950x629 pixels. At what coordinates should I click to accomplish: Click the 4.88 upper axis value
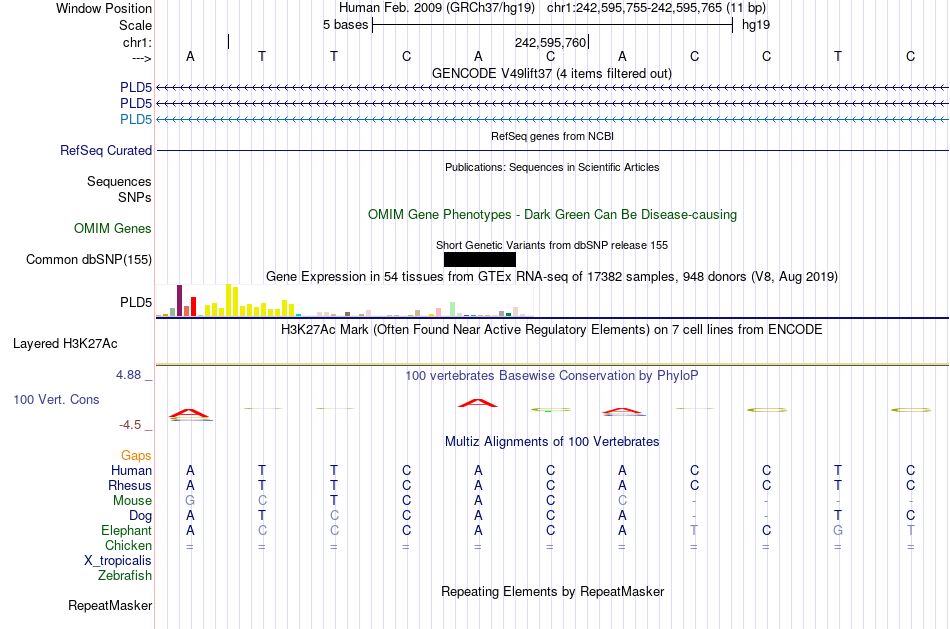click(x=128, y=375)
